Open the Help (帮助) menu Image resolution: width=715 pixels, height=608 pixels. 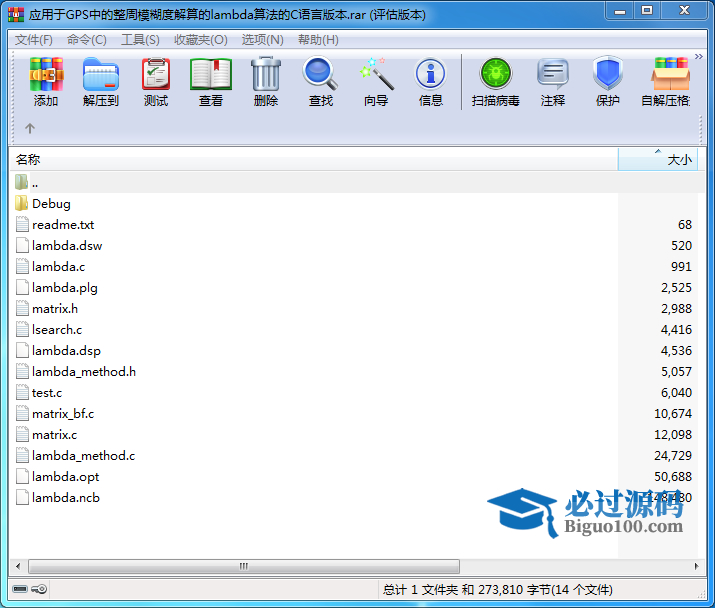tap(318, 40)
